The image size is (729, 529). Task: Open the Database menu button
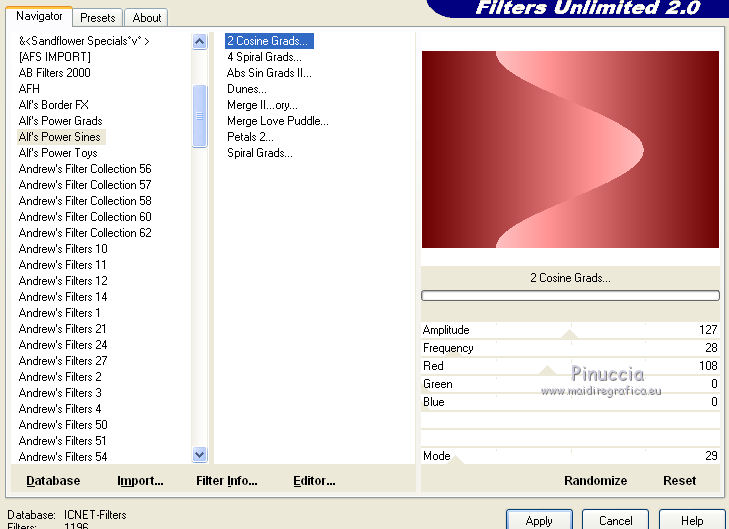tap(53, 480)
